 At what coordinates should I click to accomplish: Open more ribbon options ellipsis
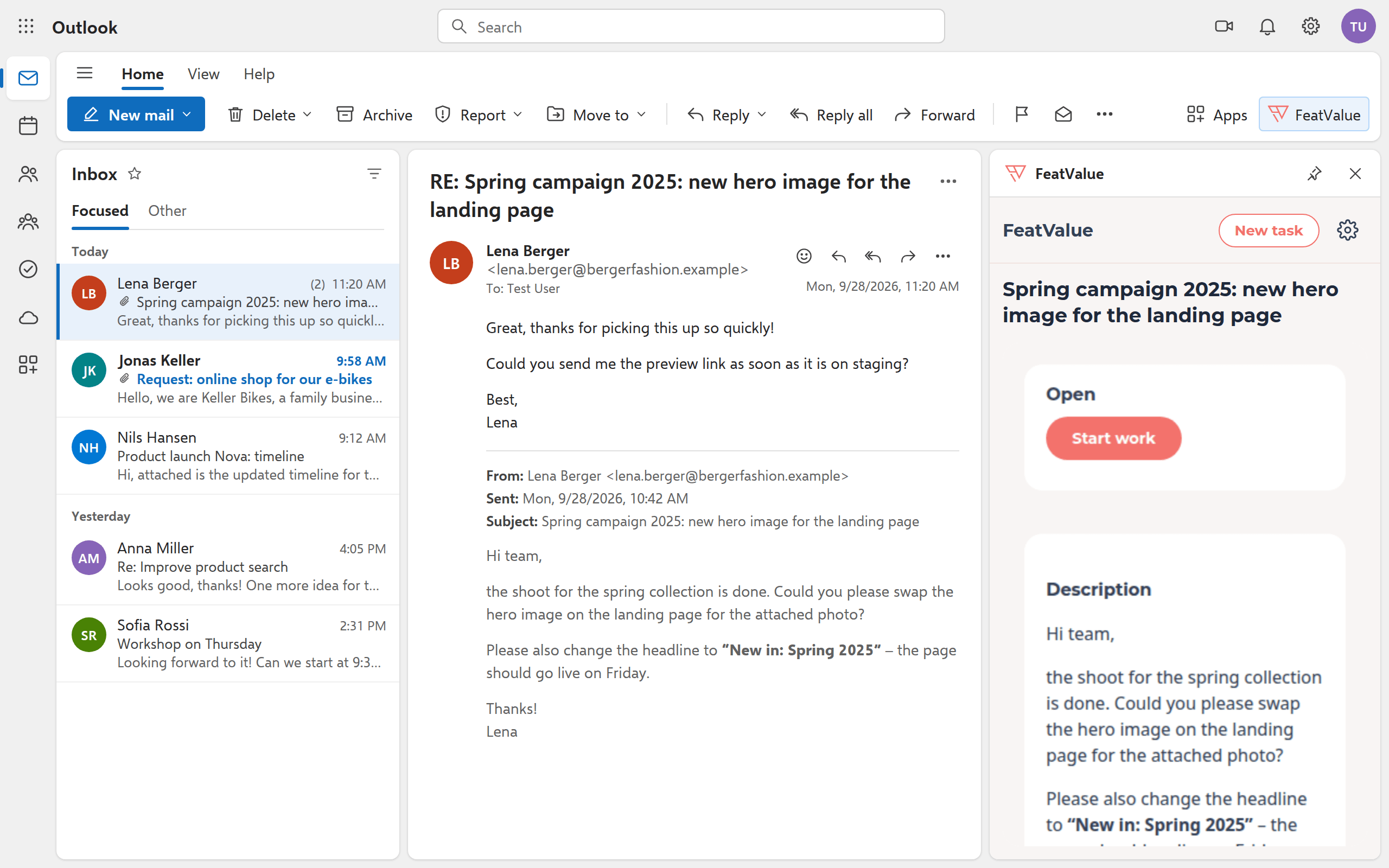tap(1104, 114)
